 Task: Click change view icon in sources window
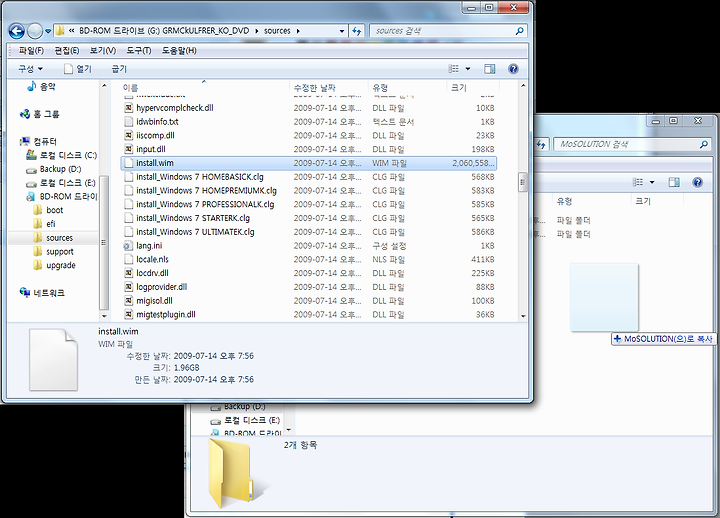coord(454,69)
